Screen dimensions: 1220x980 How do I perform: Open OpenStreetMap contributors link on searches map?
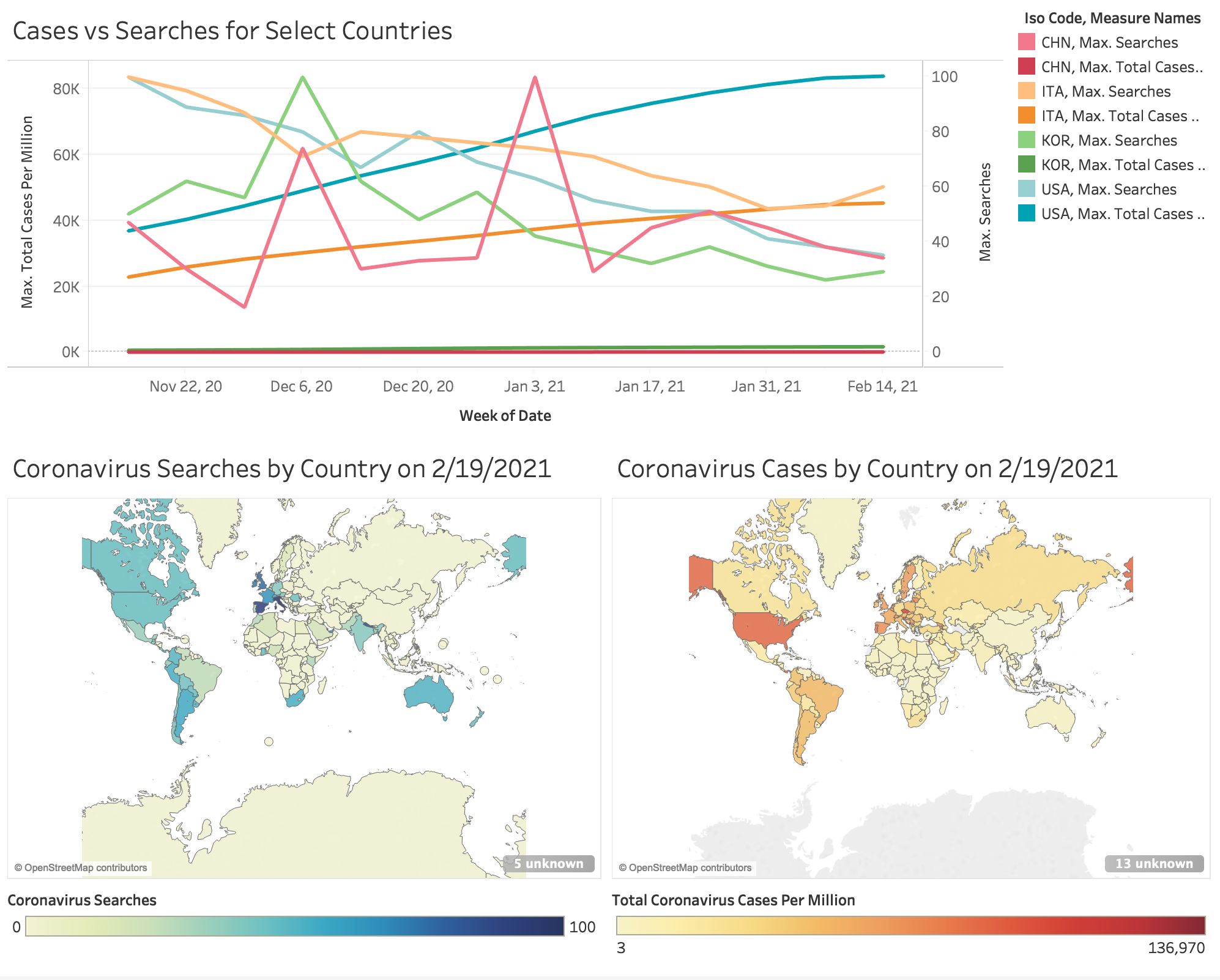(81, 867)
